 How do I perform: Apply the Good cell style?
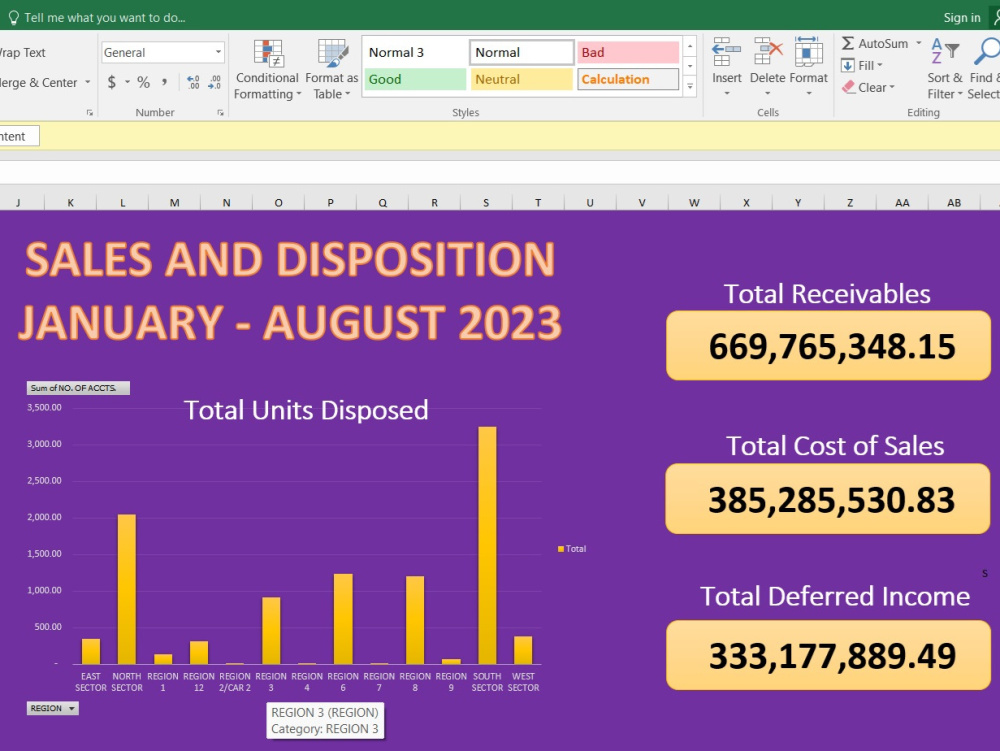coord(415,79)
